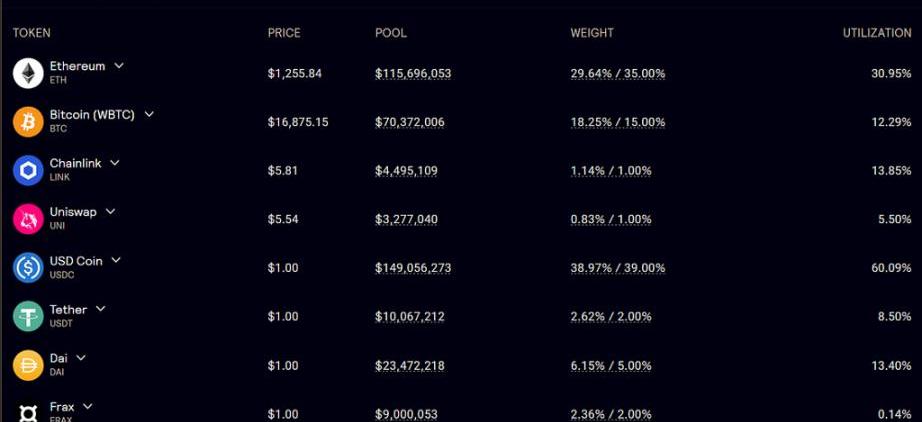Open the Bitcoin (WBTC) dropdown arrow
The height and width of the screenshot is (422, 922).
pyautogui.click(x=149, y=115)
